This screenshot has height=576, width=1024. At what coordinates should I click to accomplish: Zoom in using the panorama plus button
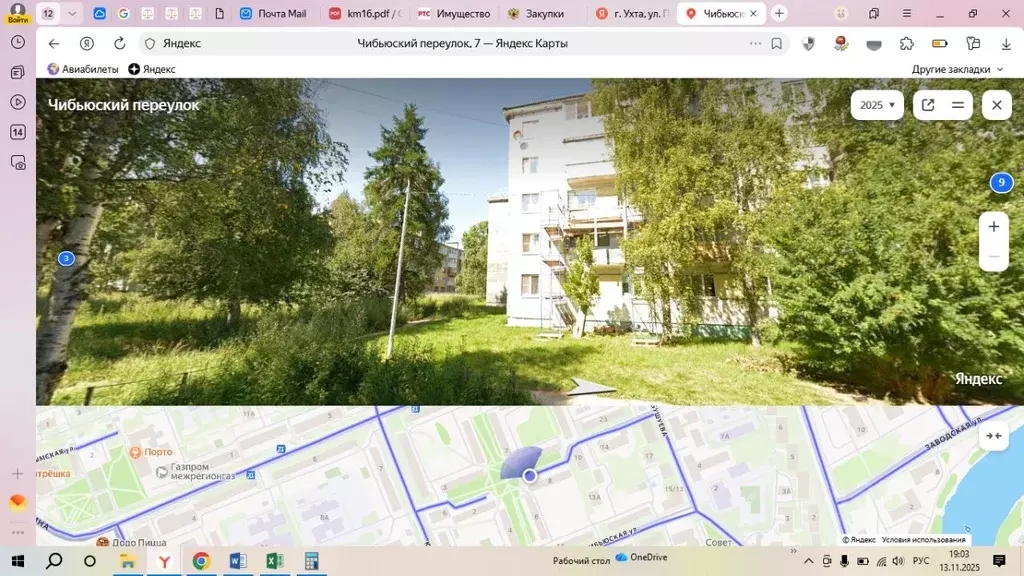[993, 226]
